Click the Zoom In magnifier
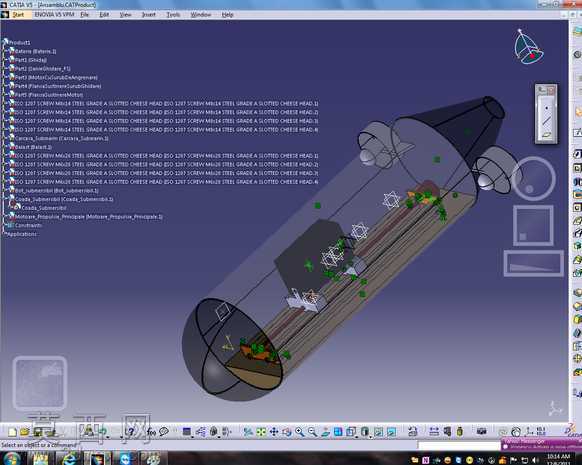 click(300, 432)
